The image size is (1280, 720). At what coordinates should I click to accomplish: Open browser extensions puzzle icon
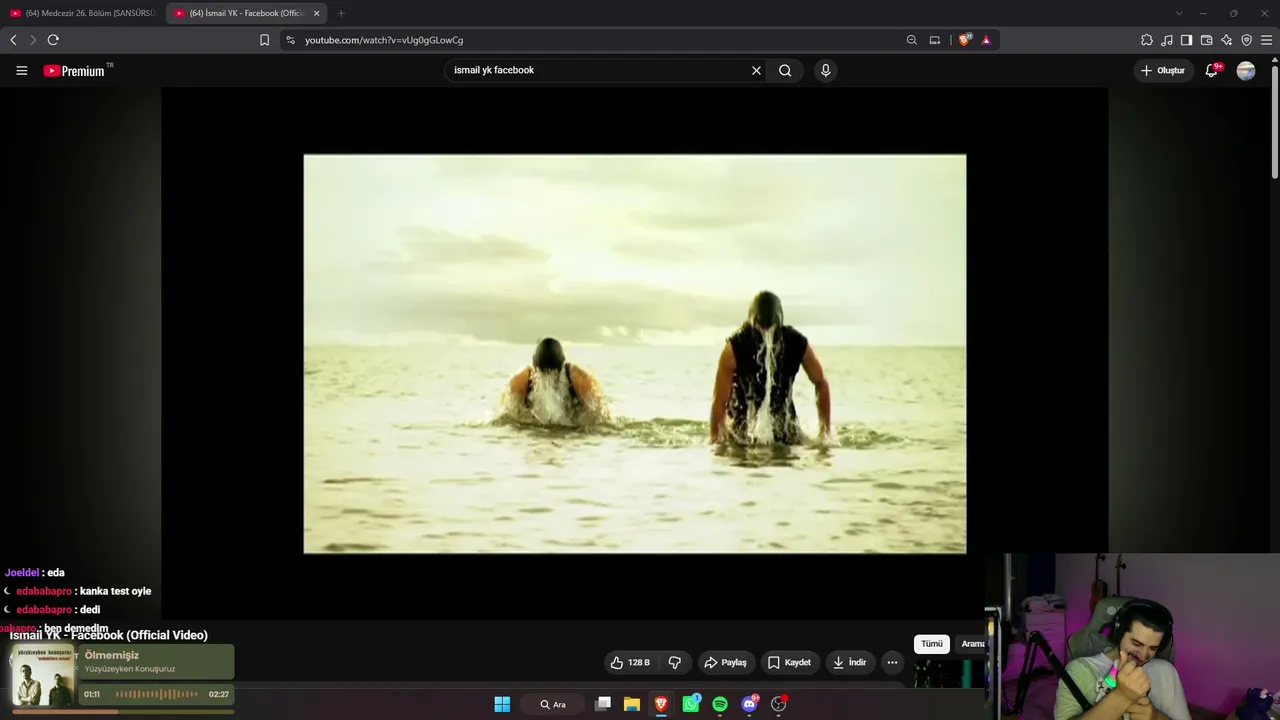coord(1146,40)
